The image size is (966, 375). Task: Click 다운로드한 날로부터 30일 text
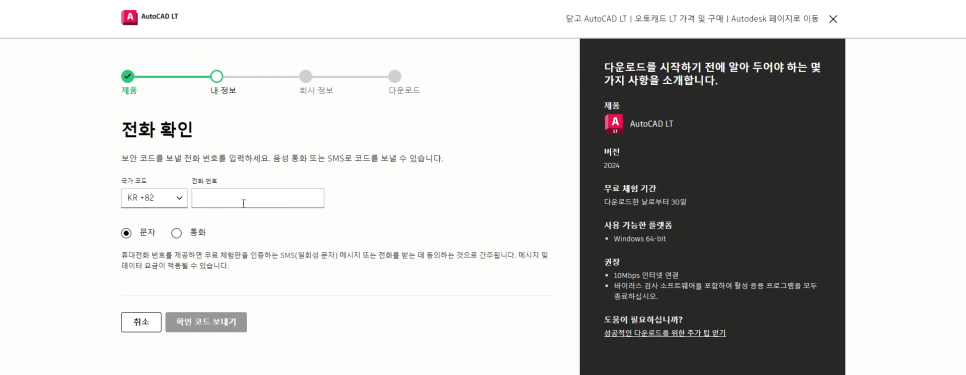pos(645,202)
